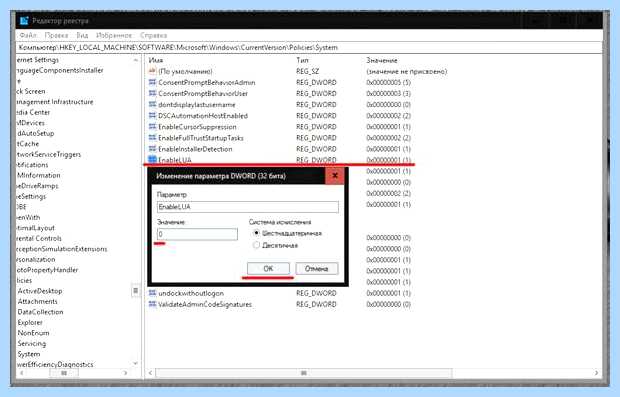Select the ConsentPromptBehaviorUser DWORD icon
This screenshot has height=397, width=620.
tap(153, 94)
